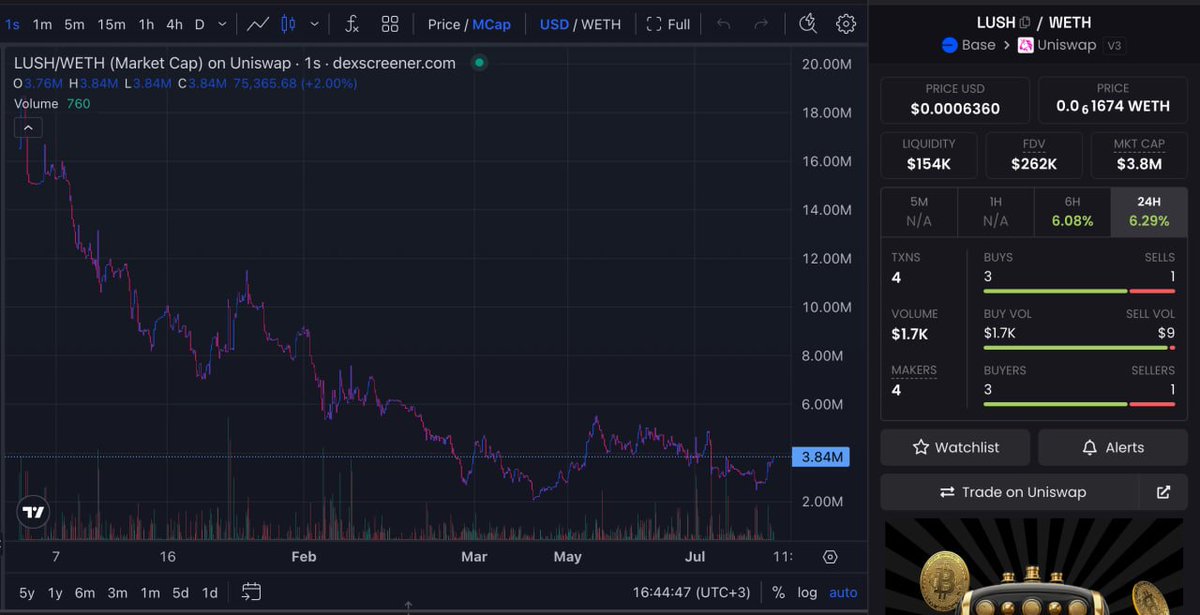Click the Volume 760 indicator legend
This screenshot has width=1200, height=615.
coord(52,103)
